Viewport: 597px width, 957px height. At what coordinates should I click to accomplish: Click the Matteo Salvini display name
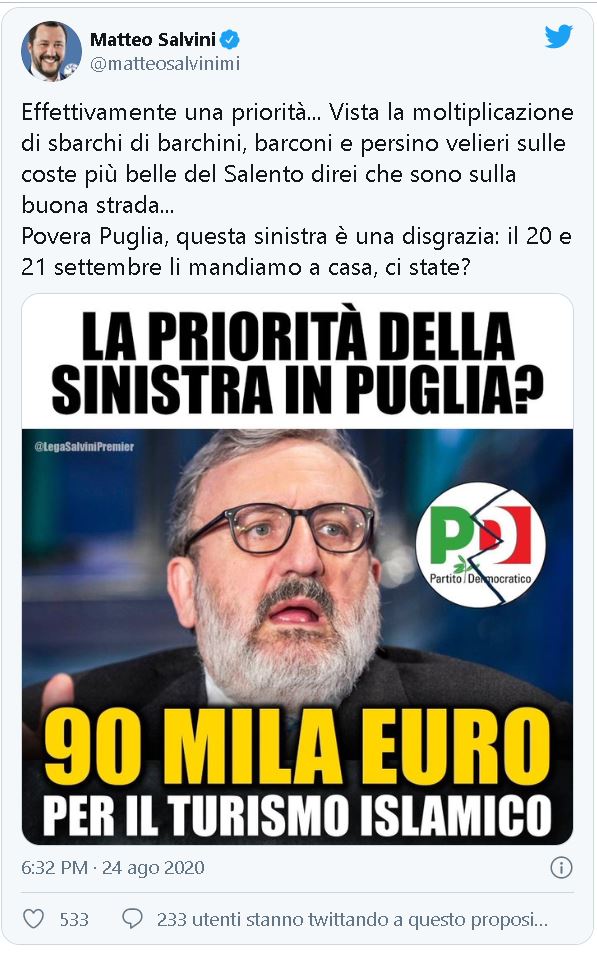click(153, 40)
